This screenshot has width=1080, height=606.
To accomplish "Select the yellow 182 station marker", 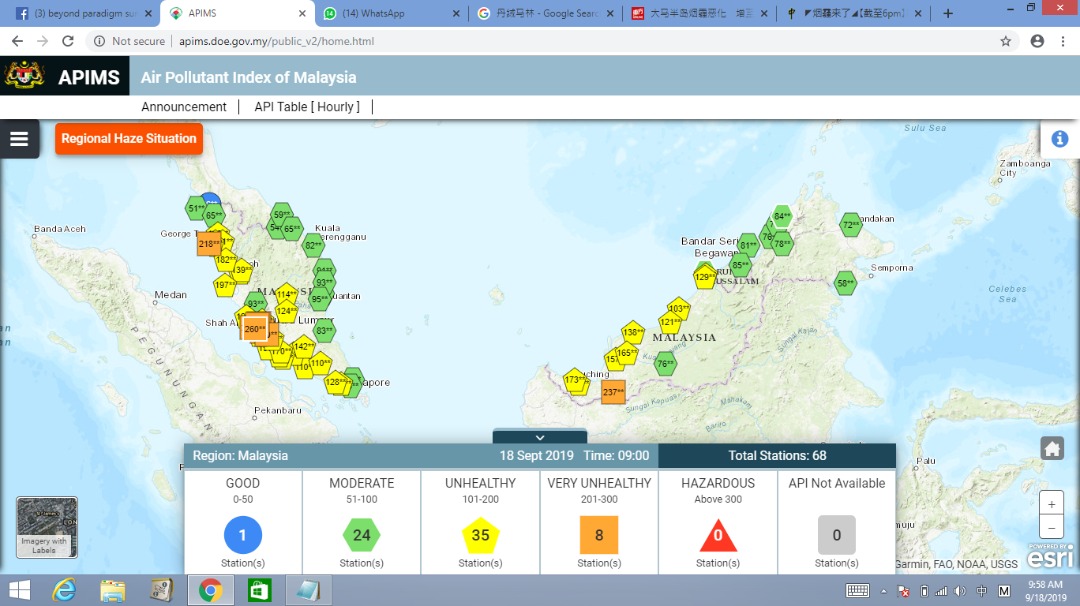I will 225,260.
